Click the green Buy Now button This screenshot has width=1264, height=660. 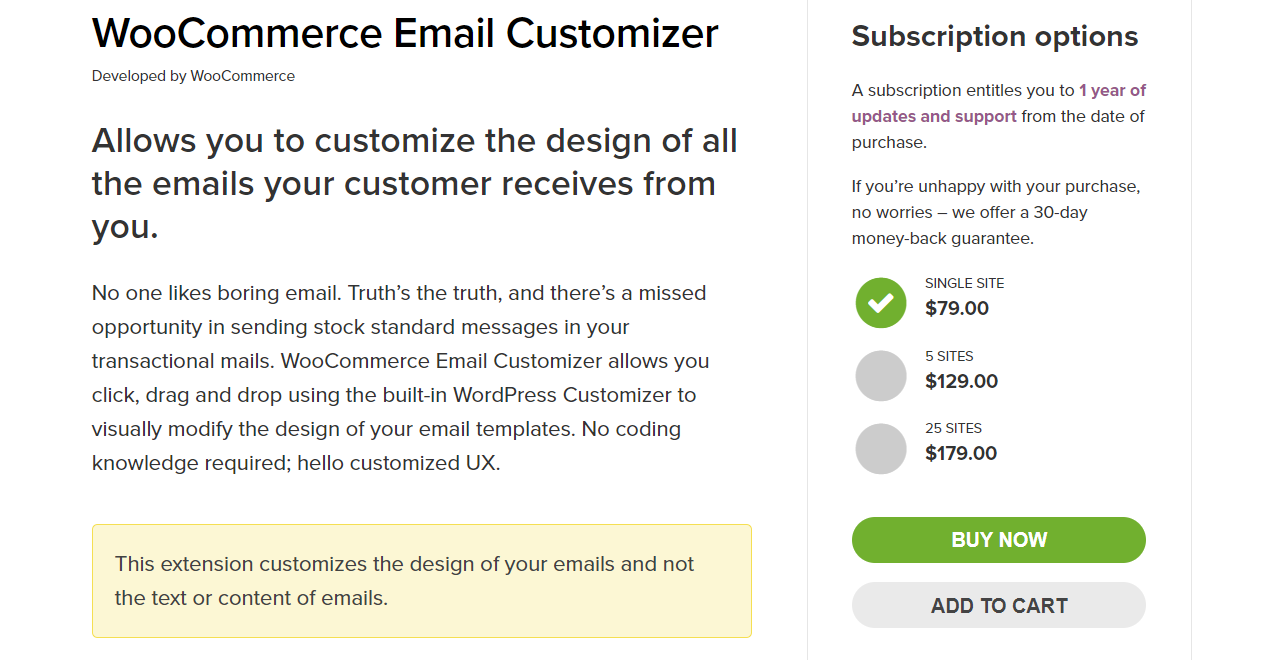tap(999, 540)
